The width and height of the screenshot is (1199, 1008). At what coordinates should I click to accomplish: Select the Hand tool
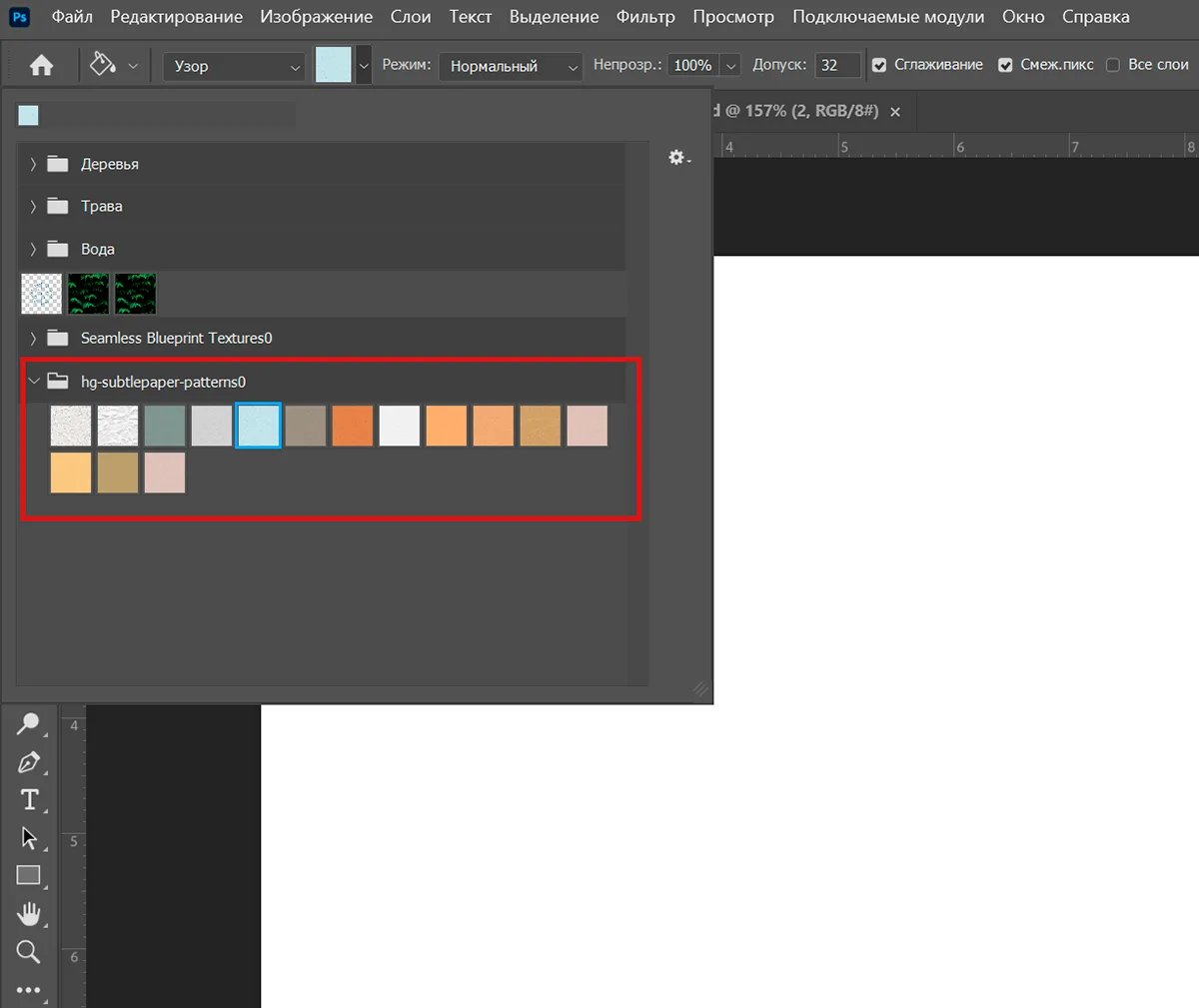click(28, 913)
